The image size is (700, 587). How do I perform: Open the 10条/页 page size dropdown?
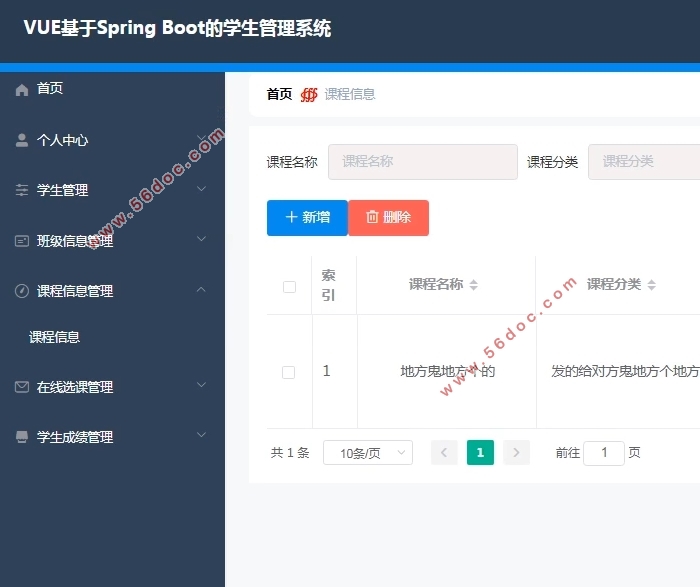[x=367, y=453]
